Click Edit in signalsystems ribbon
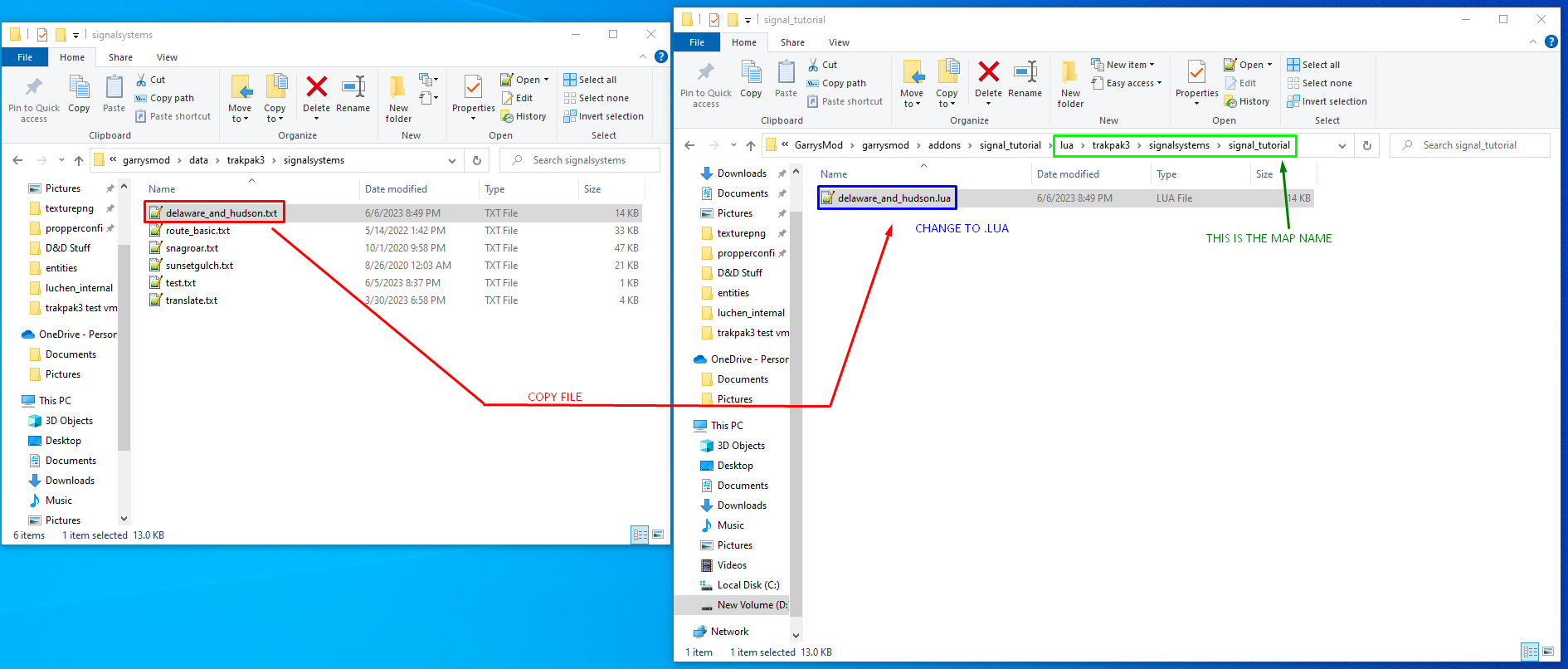Screen dimensions: 1568x669 517,98
